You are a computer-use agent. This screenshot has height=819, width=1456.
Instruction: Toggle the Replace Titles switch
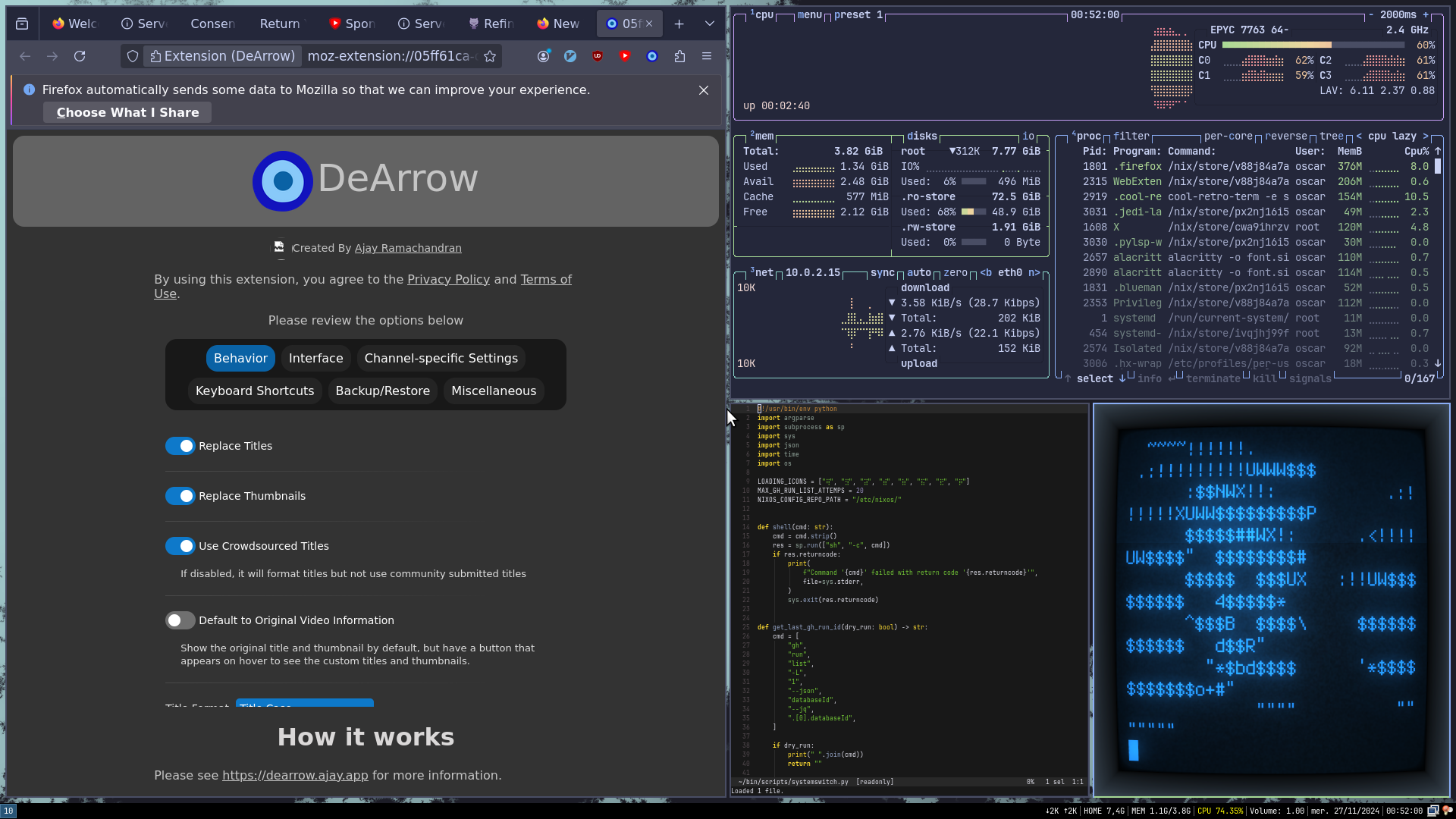180,446
